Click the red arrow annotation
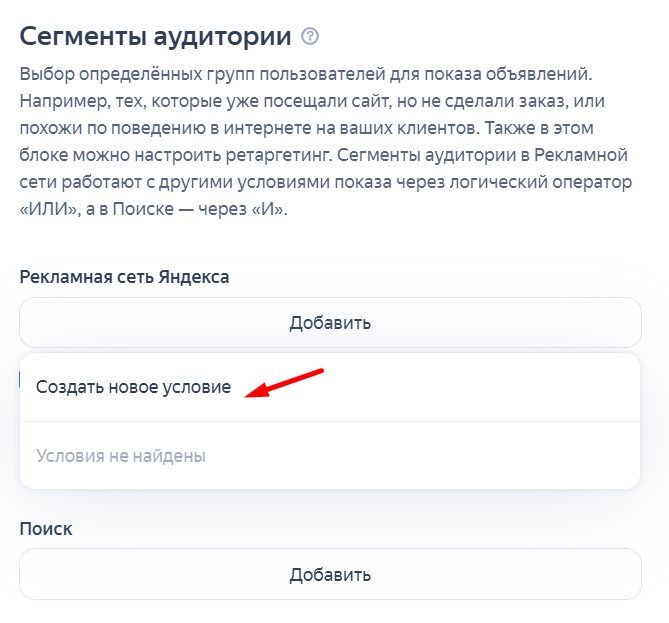This screenshot has width=669, height=623. pos(284,384)
